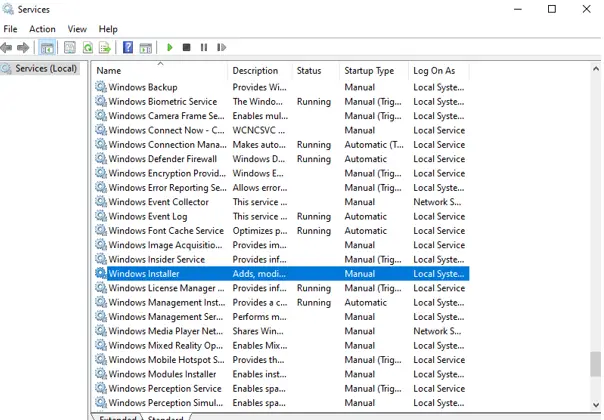Click gear icon beside Windows Installer
Viewport: 604px width, 420px height.
click(x=101, y=273)
